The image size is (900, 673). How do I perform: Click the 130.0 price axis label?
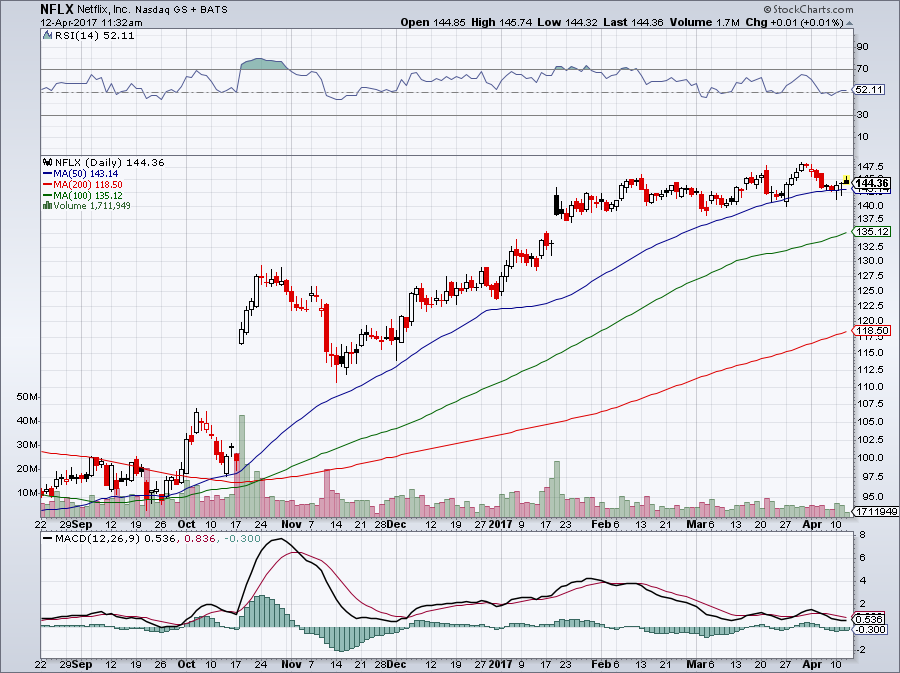870,260
